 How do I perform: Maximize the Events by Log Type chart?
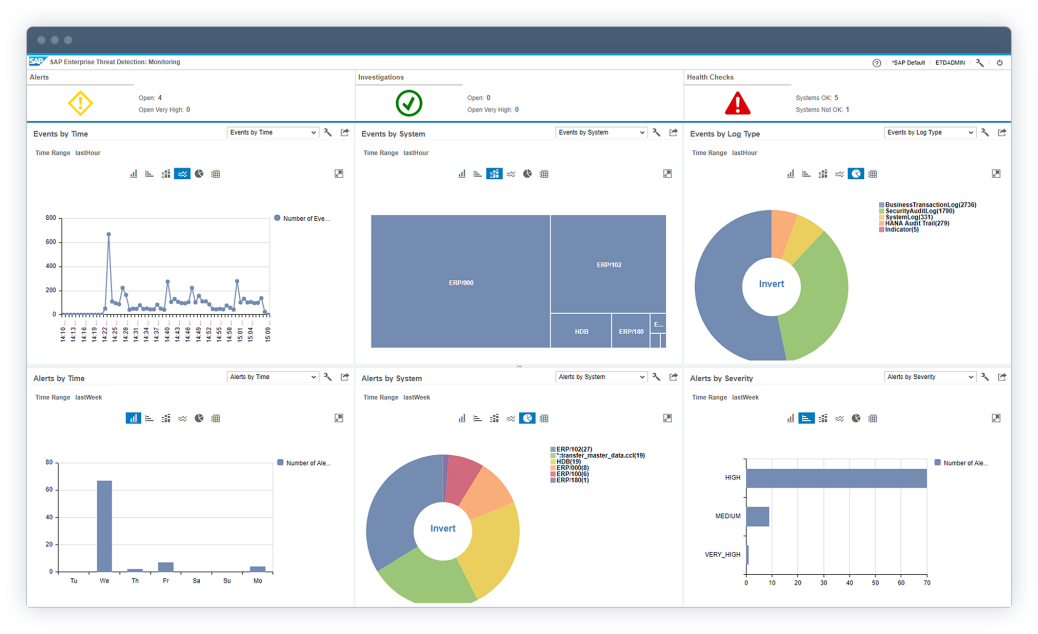[996, 174]
